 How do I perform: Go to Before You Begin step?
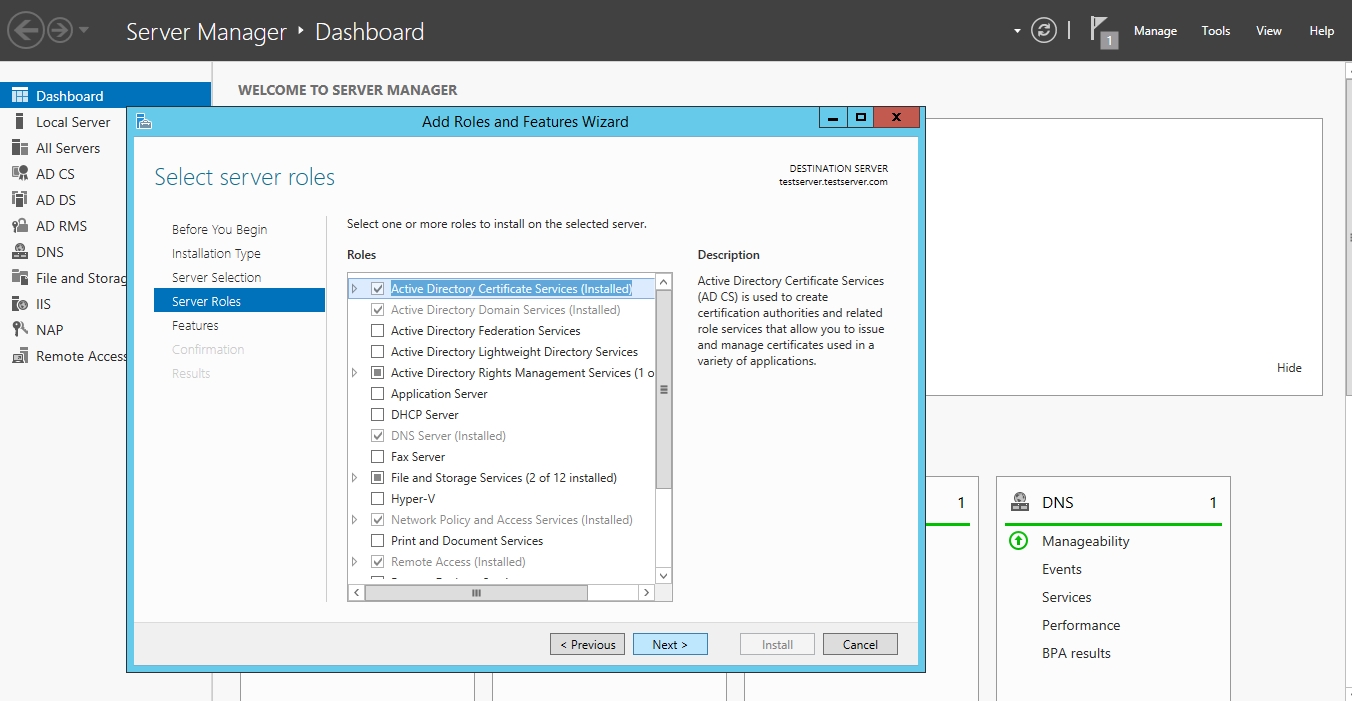[219, 229]
